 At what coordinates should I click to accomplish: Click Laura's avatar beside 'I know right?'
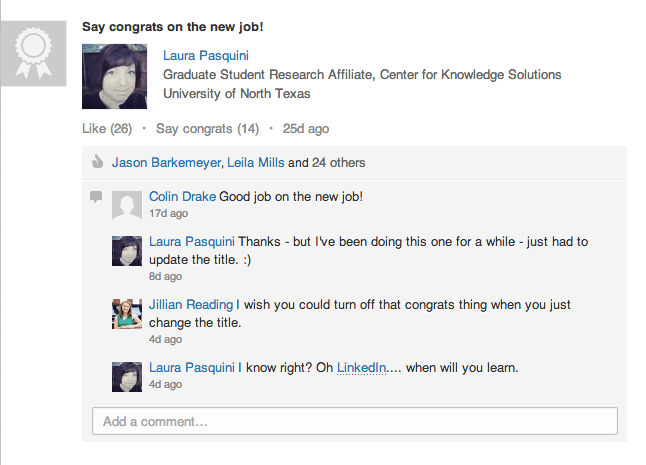point(127,377)
